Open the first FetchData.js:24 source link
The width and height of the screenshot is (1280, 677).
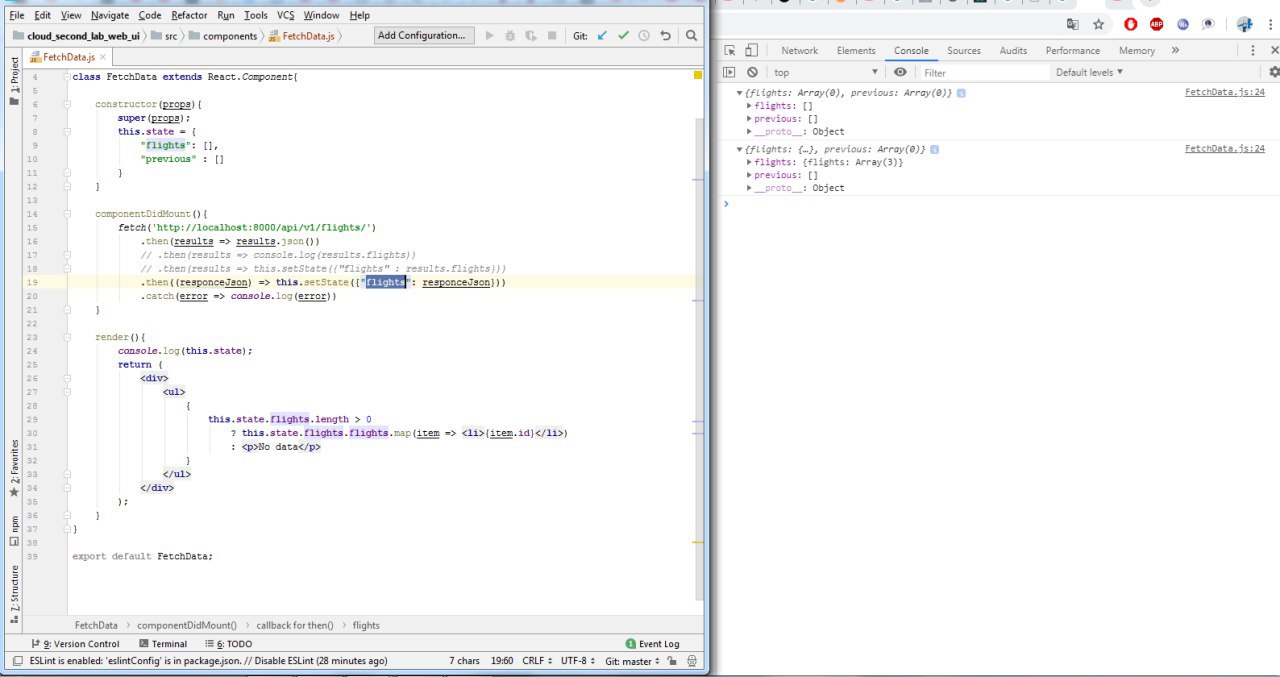coord(1224,92)
